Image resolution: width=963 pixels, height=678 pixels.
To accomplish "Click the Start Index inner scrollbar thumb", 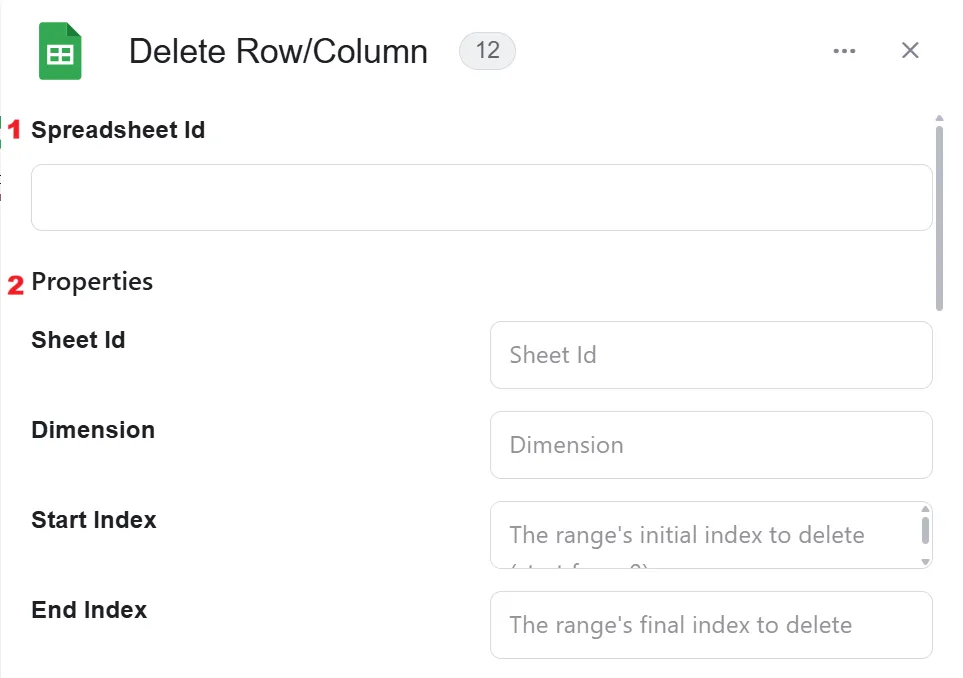I will (x=926, y=531).
